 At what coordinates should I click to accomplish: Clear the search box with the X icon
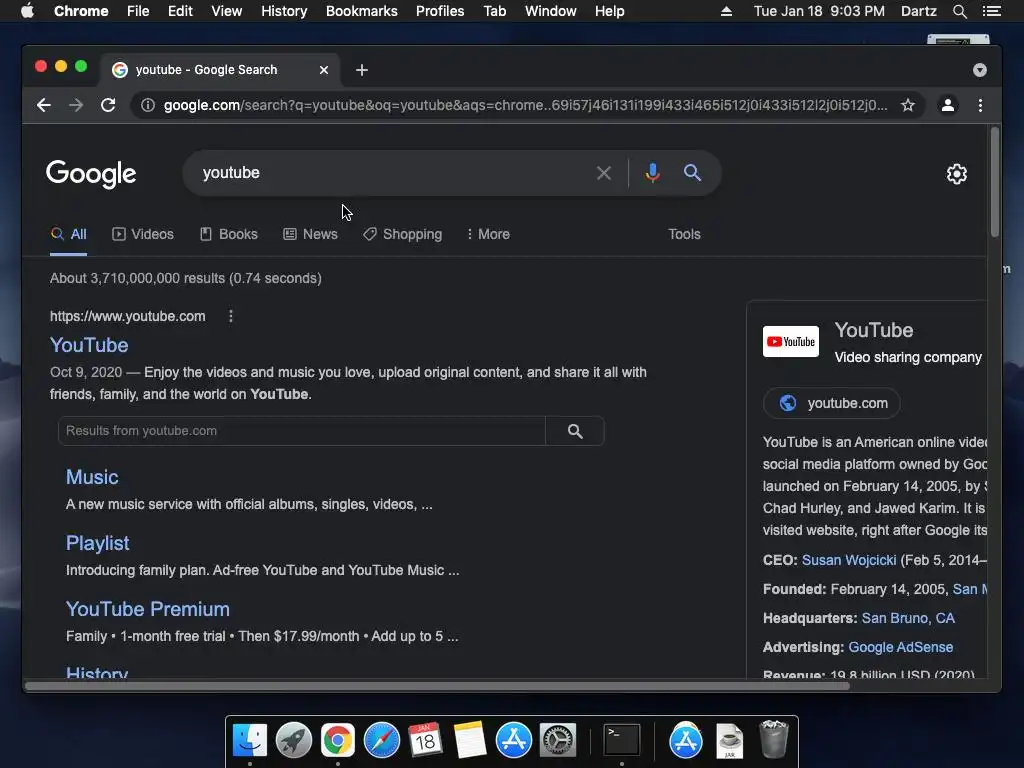click(604, 173)
